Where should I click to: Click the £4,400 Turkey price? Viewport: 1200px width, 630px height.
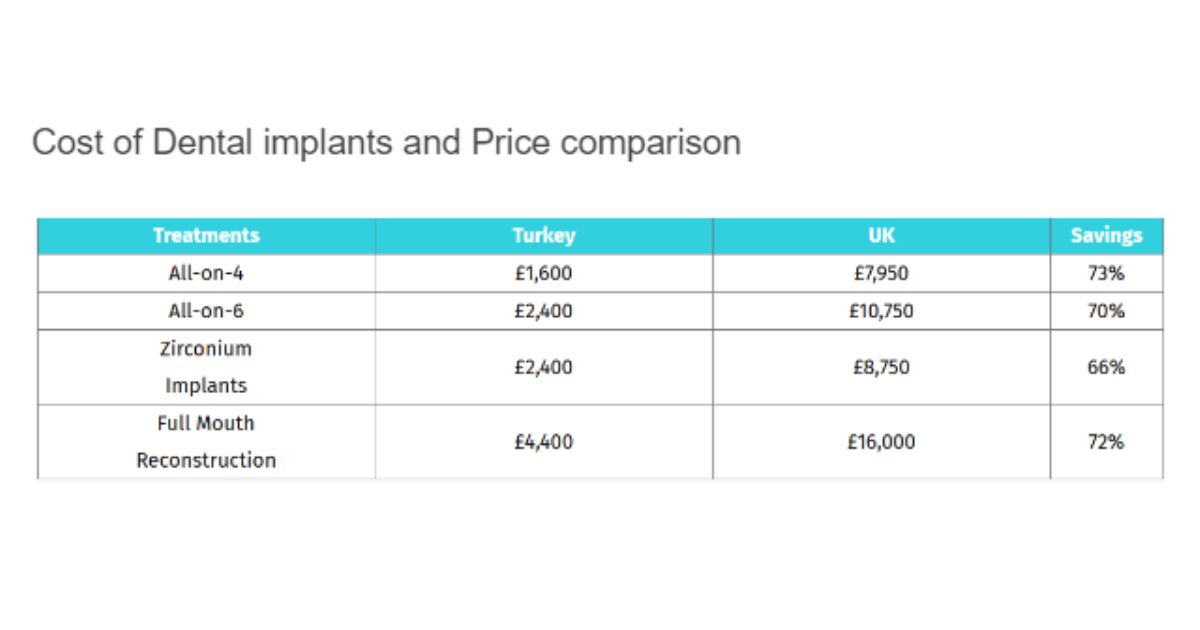point(544,441)
